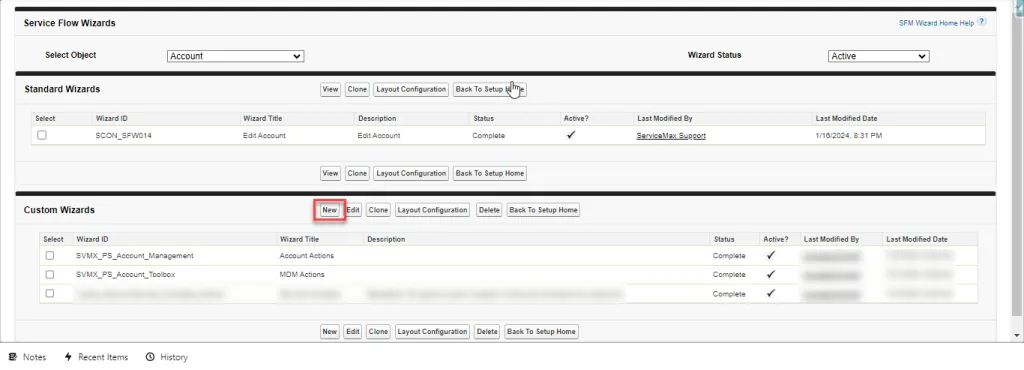This screenshot has height=370, width=1024.
Task: Click bottom New button under Custom Wizards table
Action: (330, 331)
